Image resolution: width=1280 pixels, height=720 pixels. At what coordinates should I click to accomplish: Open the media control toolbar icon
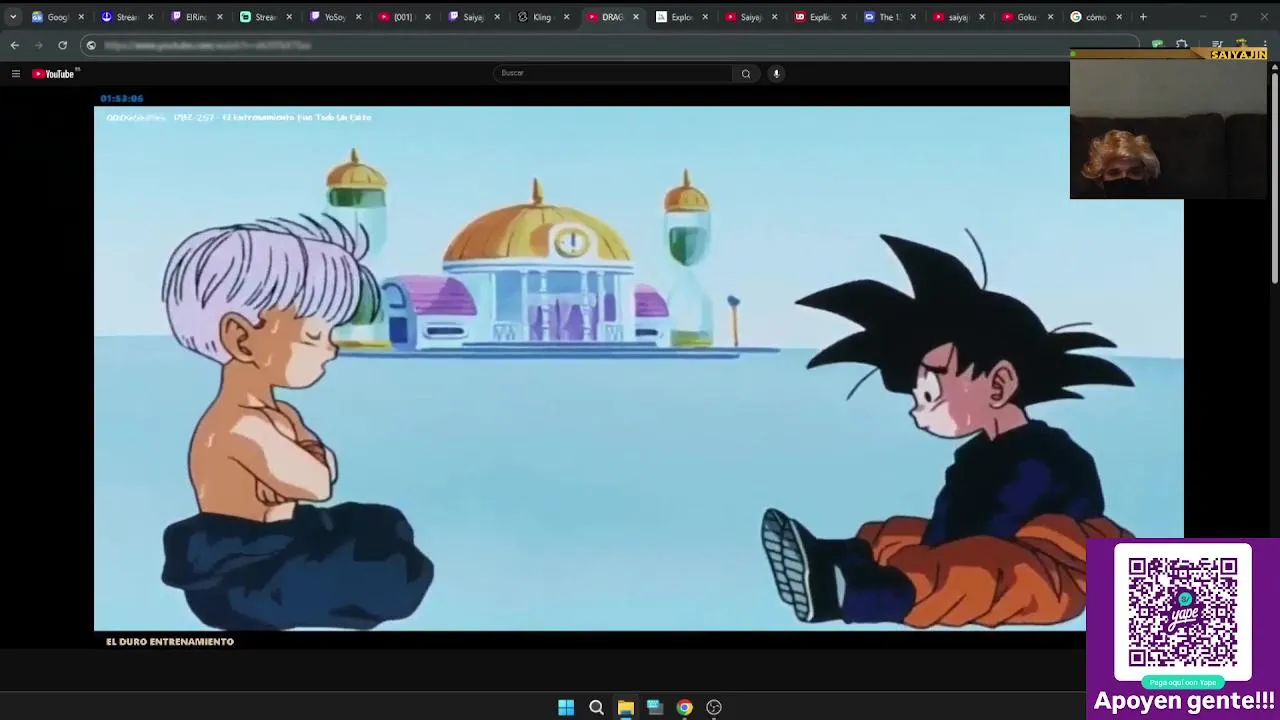[1217, 44]
